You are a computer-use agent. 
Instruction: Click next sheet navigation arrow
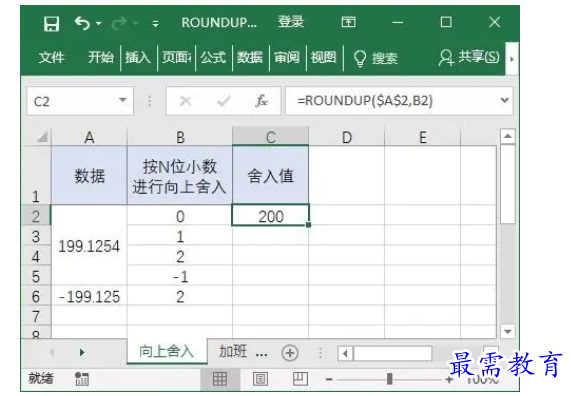(x=82, y=352)
